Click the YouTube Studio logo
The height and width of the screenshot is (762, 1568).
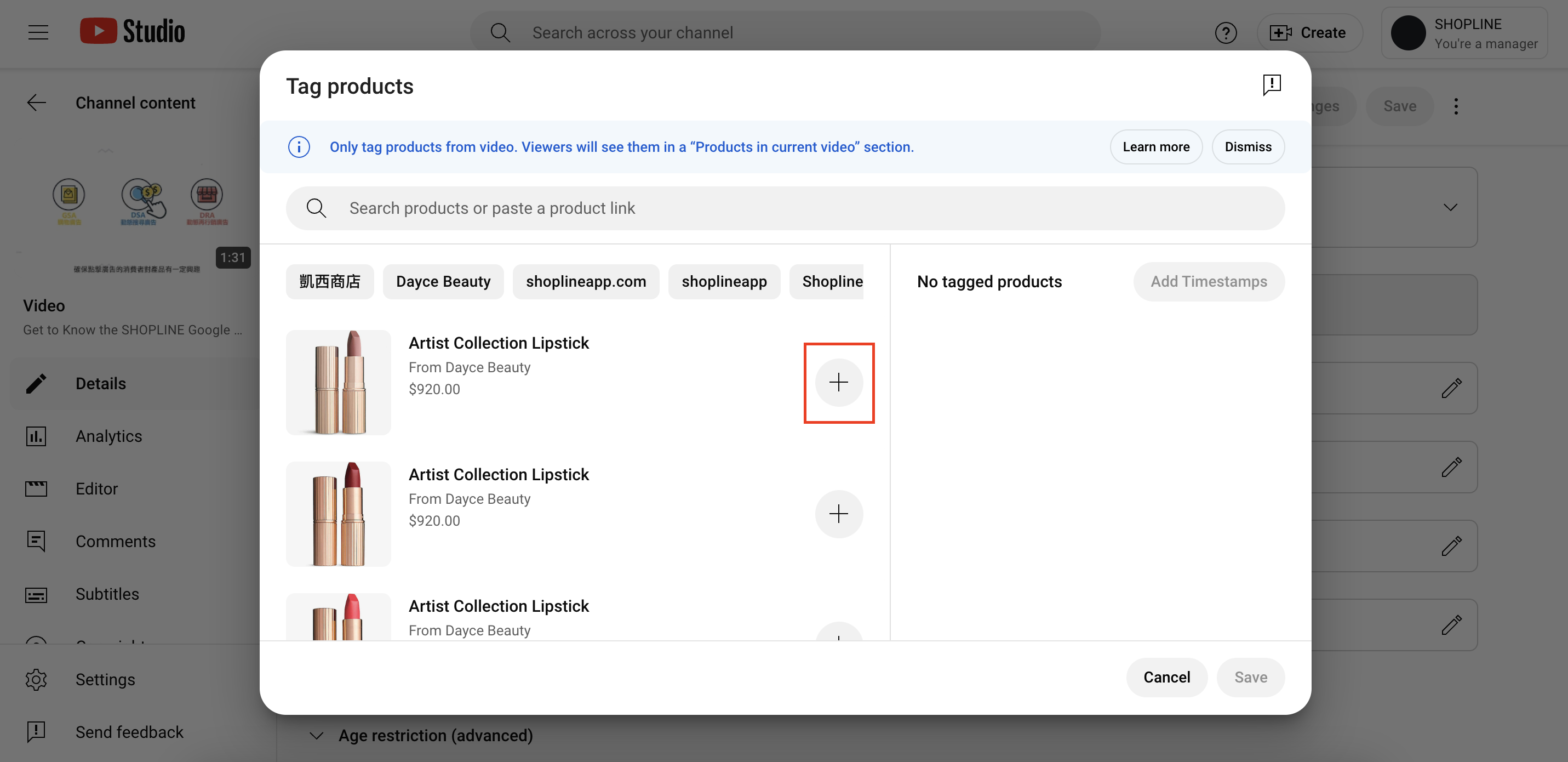point(132,32)
